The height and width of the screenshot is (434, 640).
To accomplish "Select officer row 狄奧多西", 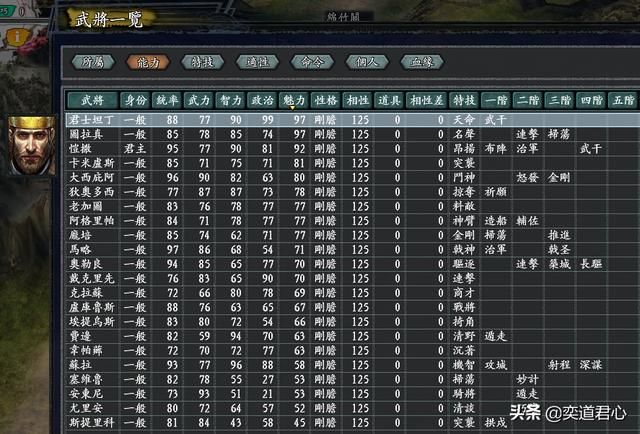I will pos(353,192).
